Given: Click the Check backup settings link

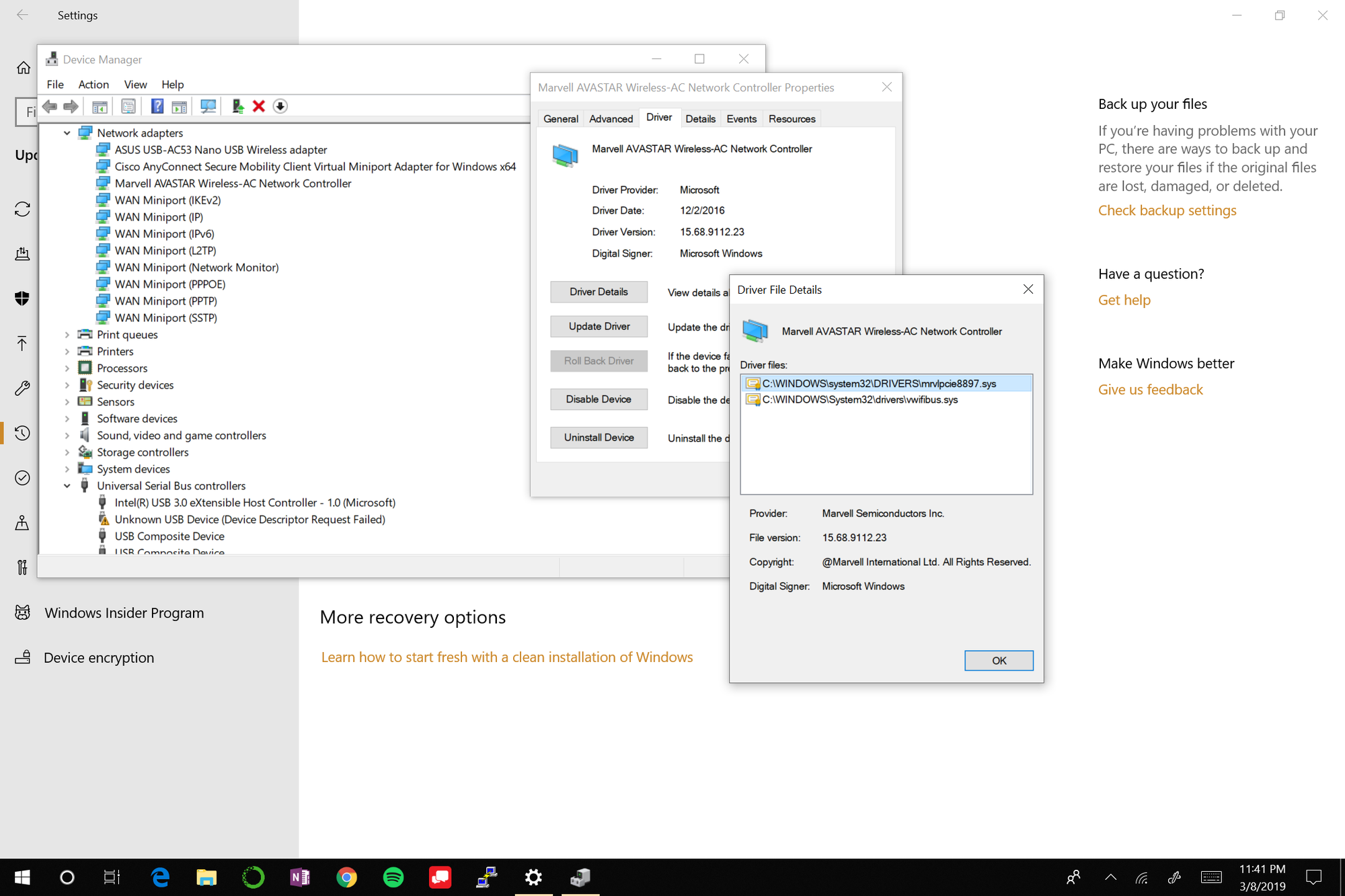Looking at the screenshot, I should [x=1167, y=210].
